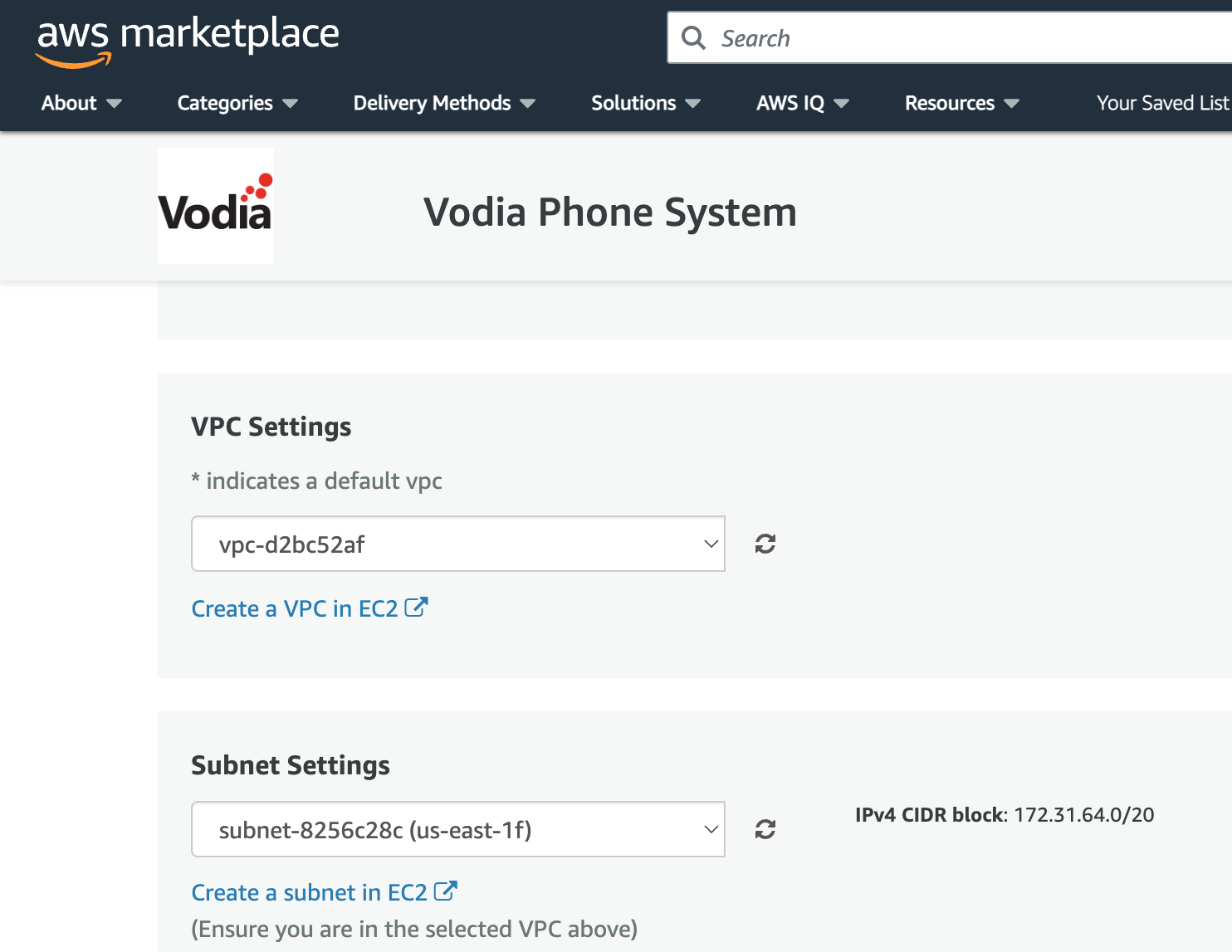Click the Vodia Phone System title
This screenshot has height=952, width=1232.
pyautogui.click(x=610, y=212)
